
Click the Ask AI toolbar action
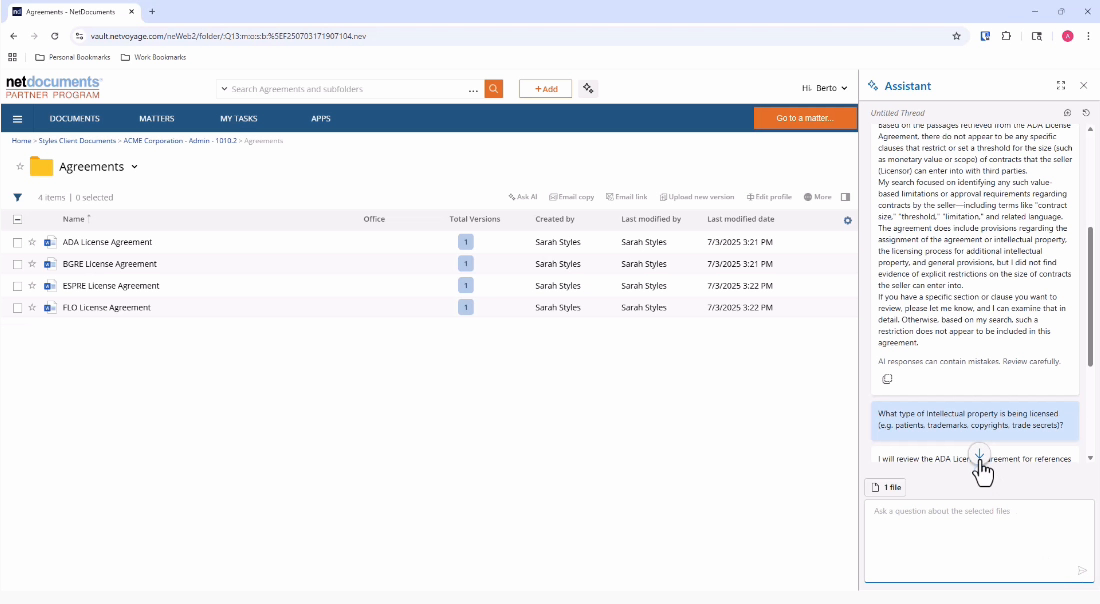point(523,197)
